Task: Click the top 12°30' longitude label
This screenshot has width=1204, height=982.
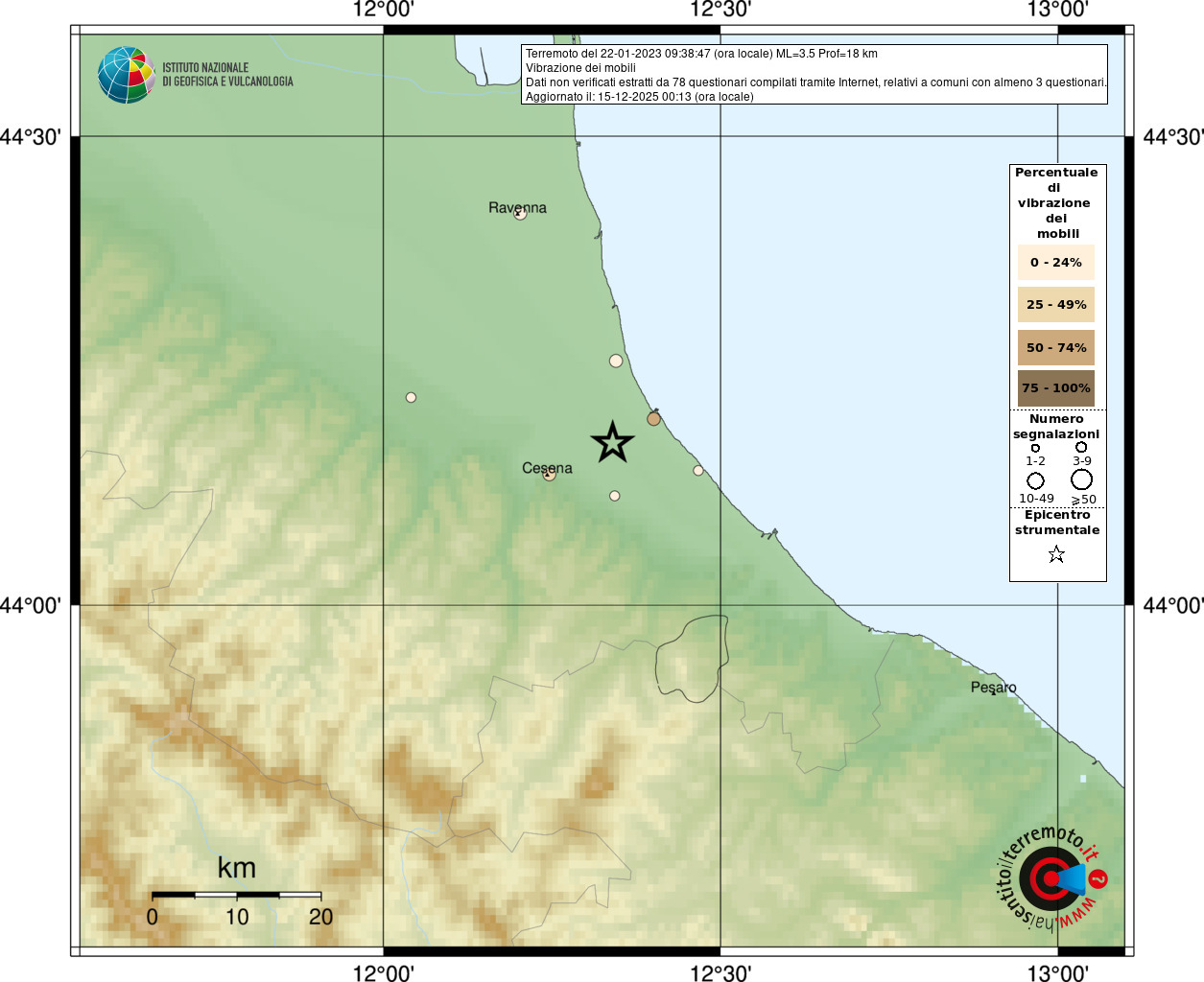Action: [720, 10]
